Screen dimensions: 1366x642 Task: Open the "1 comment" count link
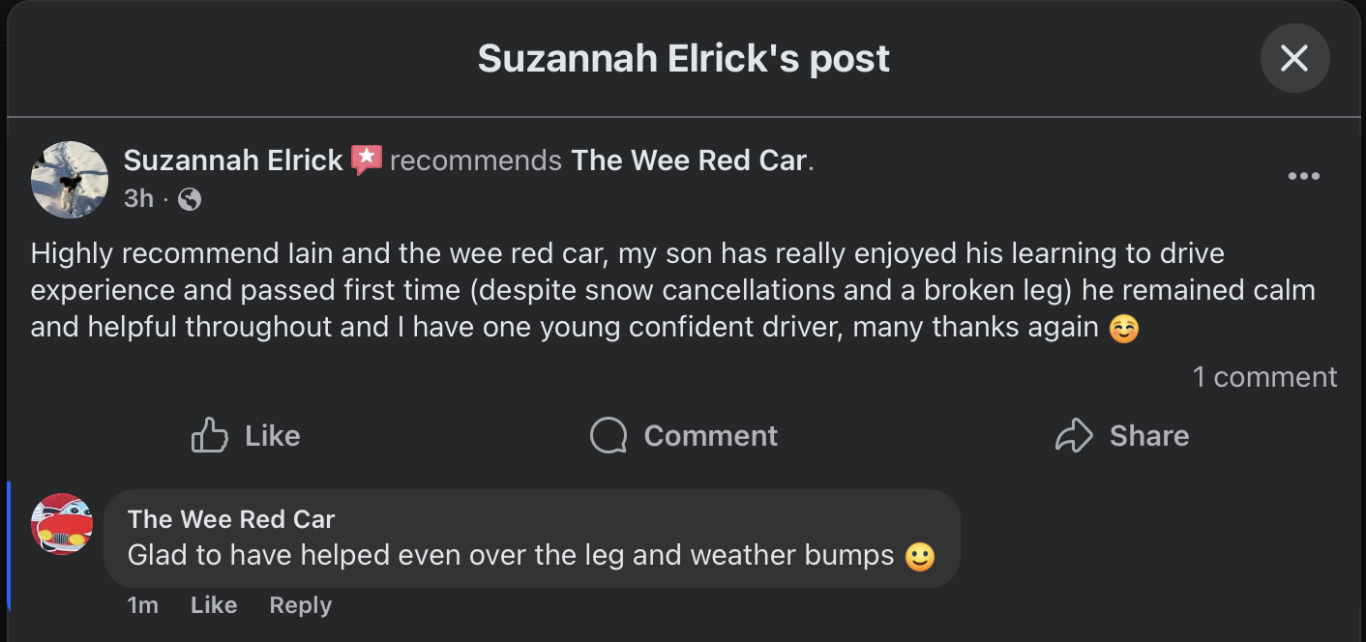[x=1264, y=377]
